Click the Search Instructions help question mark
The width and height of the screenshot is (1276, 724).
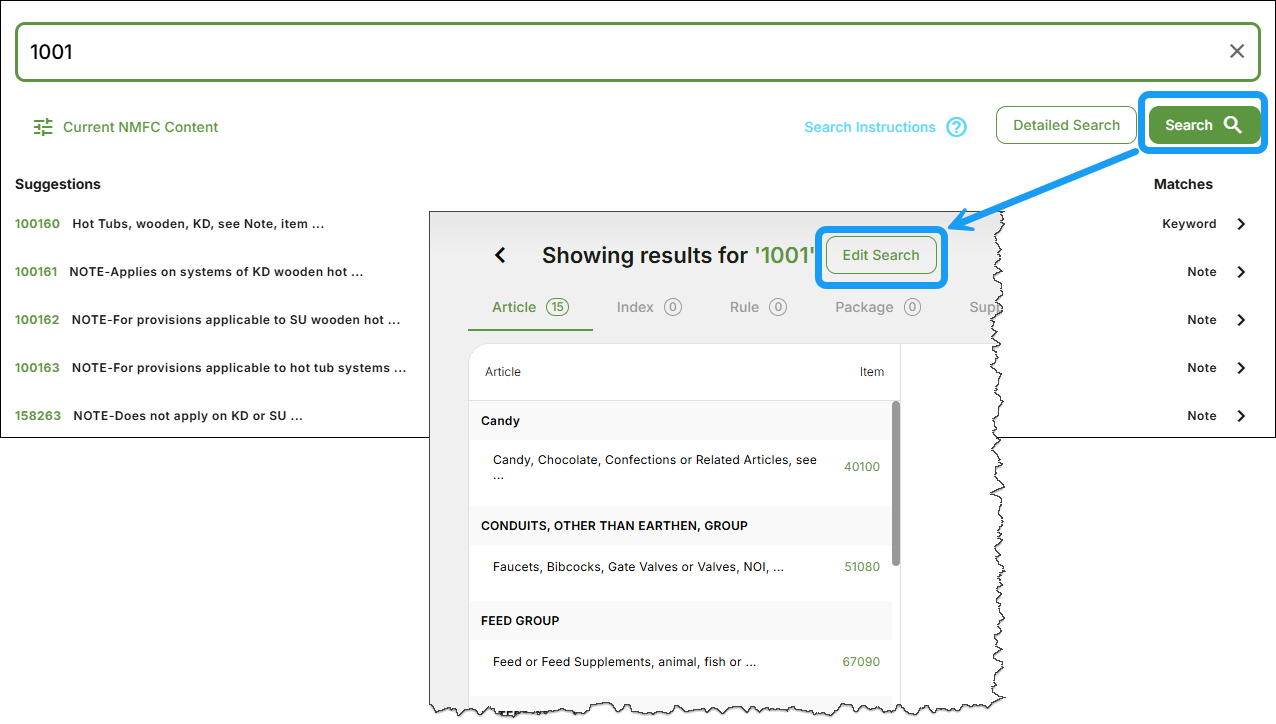click(x=957, y=127)
